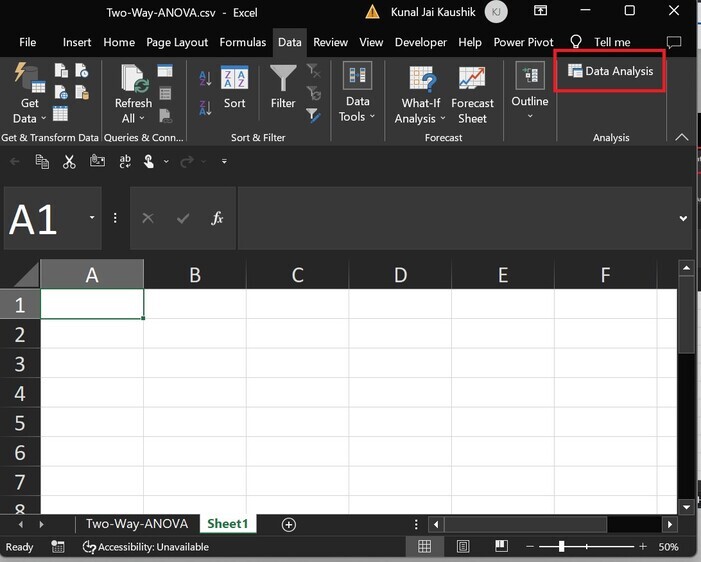The image size is (701, 562).
Task: Select cell B1 in the worksheet
Action: coord(194,304)
